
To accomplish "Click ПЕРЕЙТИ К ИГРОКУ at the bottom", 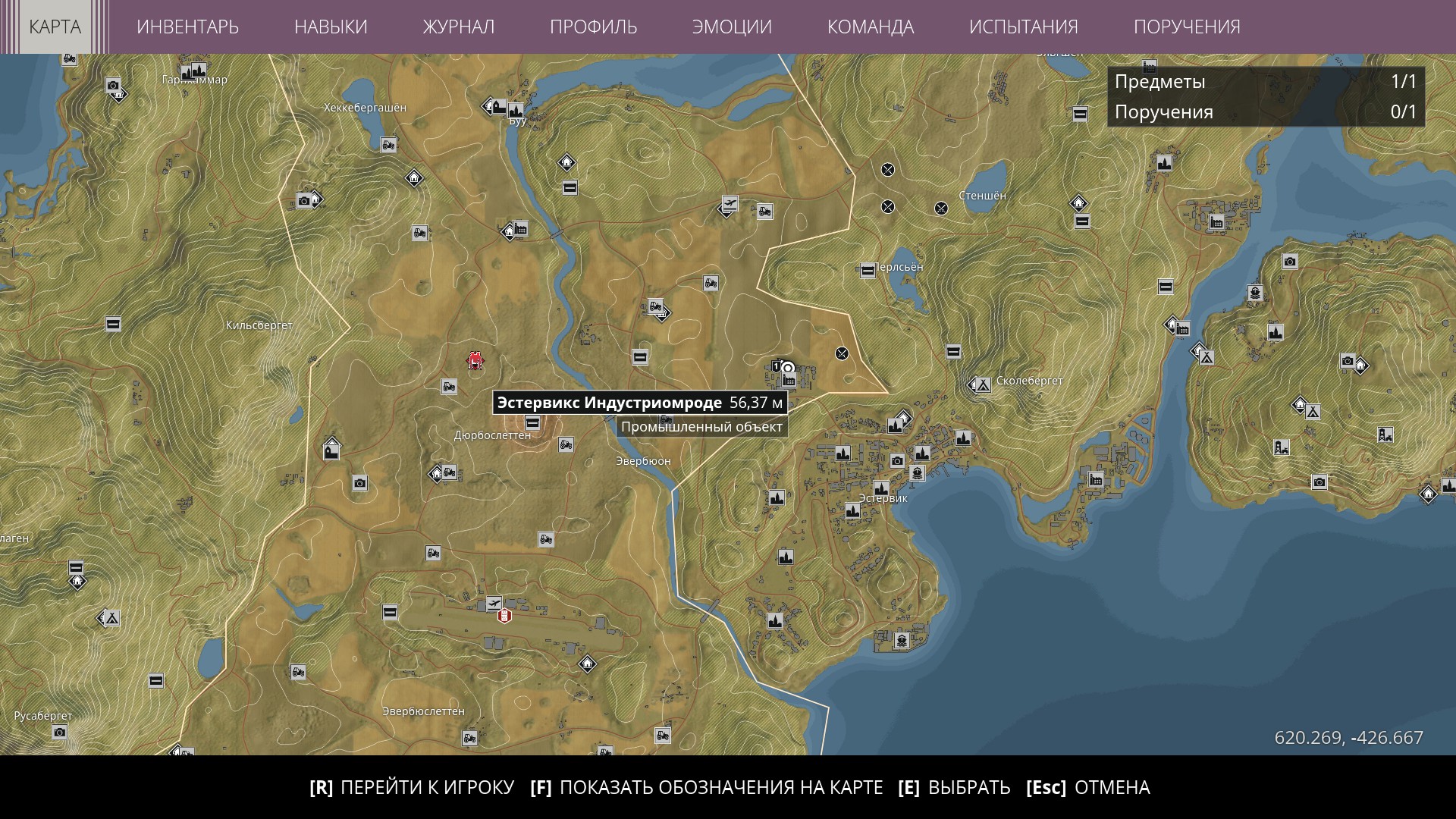I will tap(412, 787).
